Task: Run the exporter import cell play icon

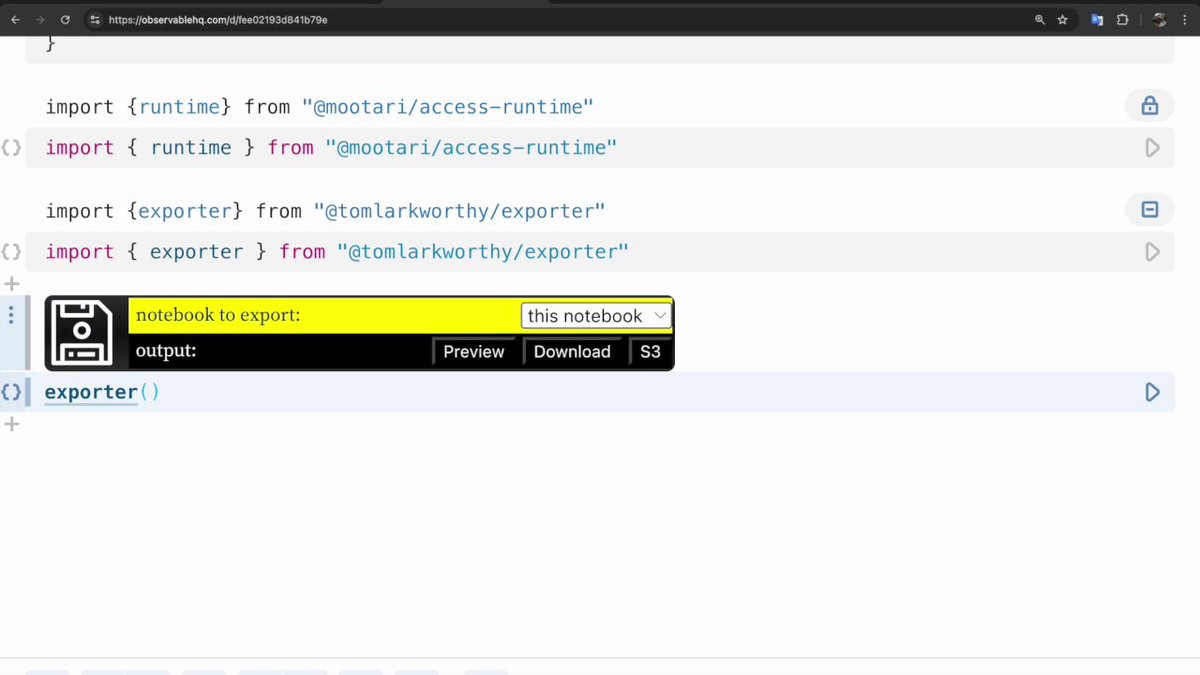Action: (1152, 252)
